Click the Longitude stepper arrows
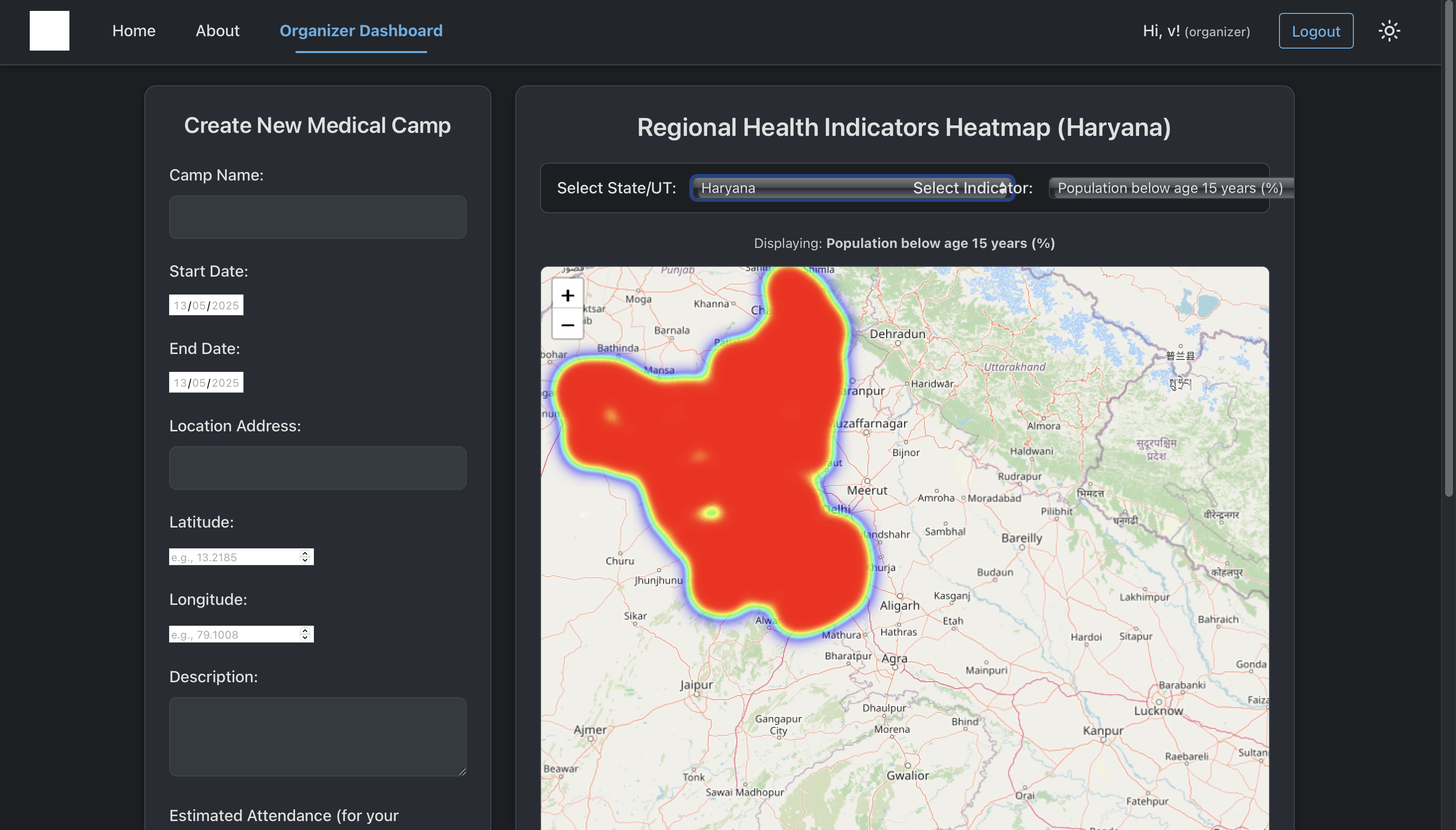 tap(305, 634)
